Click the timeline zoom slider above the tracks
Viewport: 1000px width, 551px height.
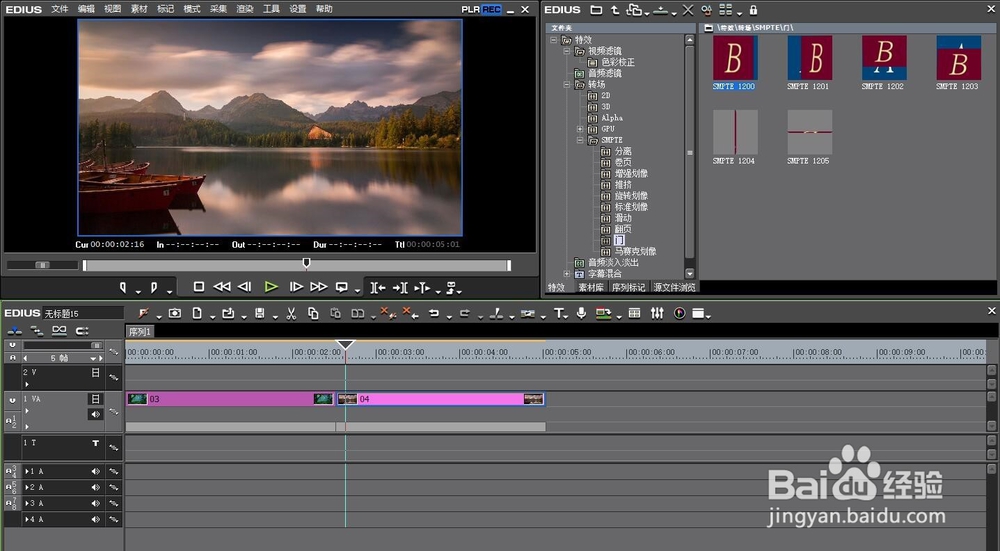tap(62, 345)
